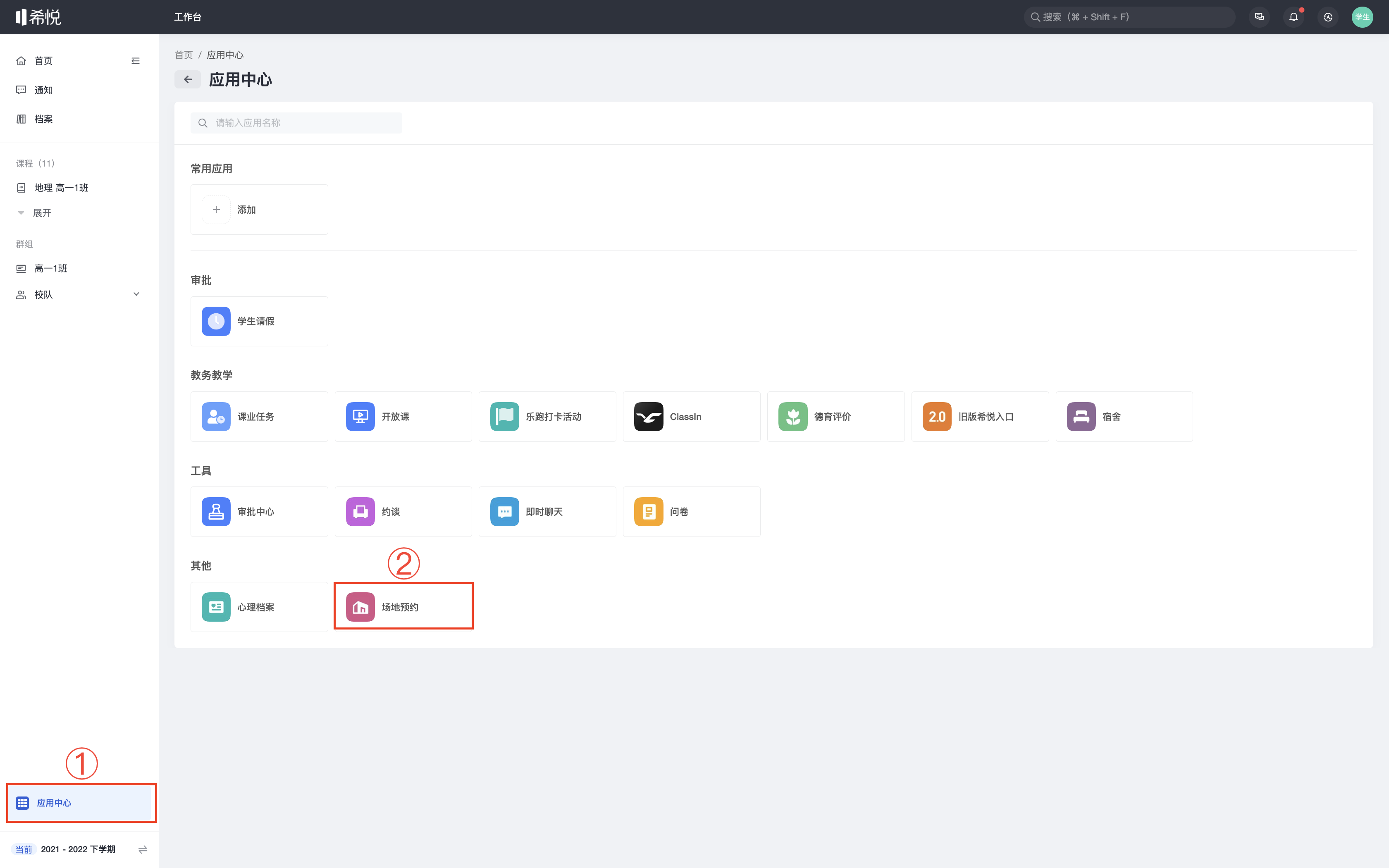Open the messages icon in the top bar

click(x=1259, y=17)
